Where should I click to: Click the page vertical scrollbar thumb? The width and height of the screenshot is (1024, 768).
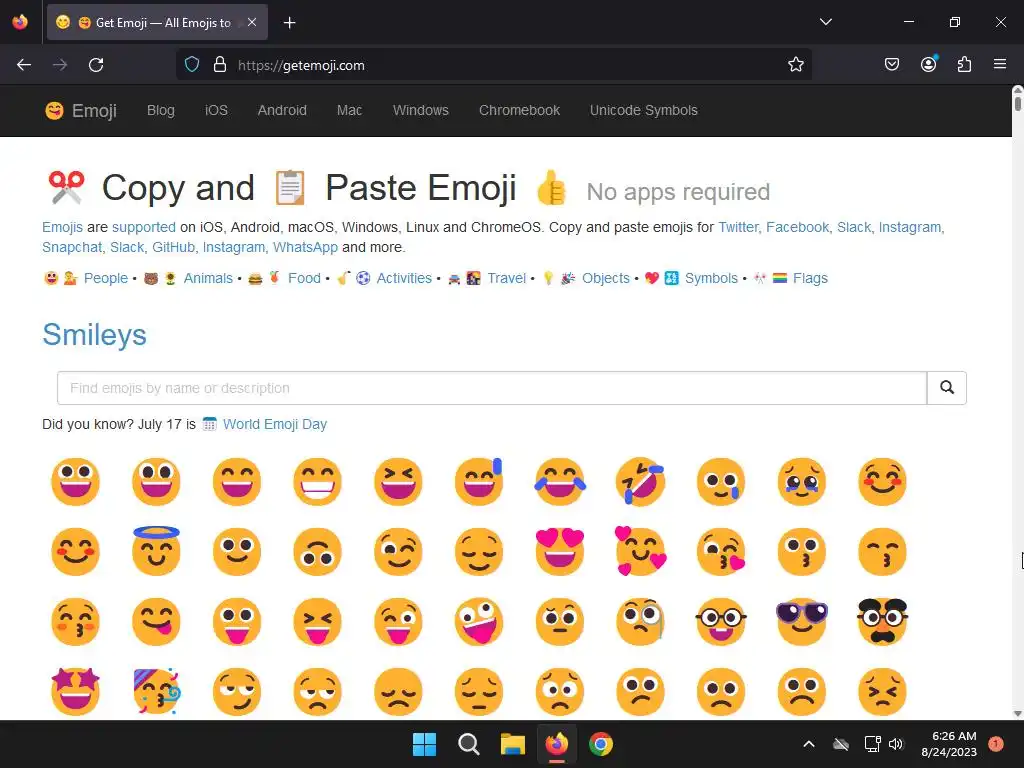[x=1017, y=103]
